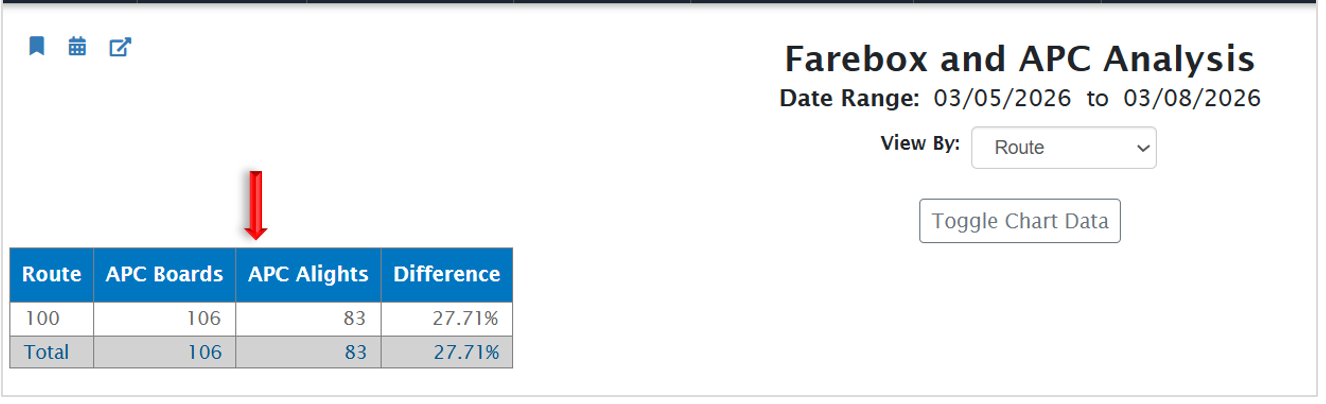1326x404 pixels.
Task: Select route 100 in the table
Action: 42,319
